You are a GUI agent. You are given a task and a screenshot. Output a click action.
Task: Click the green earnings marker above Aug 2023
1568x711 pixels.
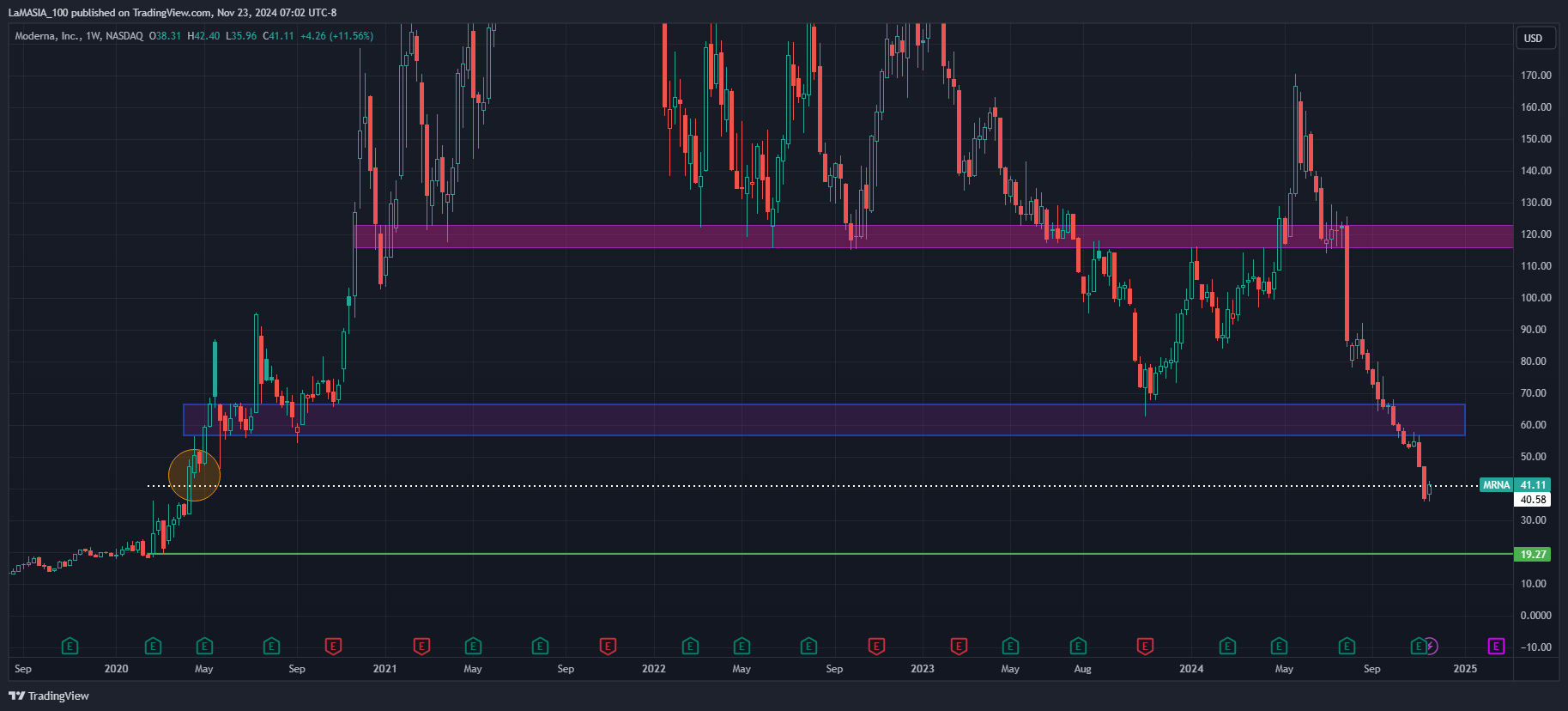click(1078, 646)
